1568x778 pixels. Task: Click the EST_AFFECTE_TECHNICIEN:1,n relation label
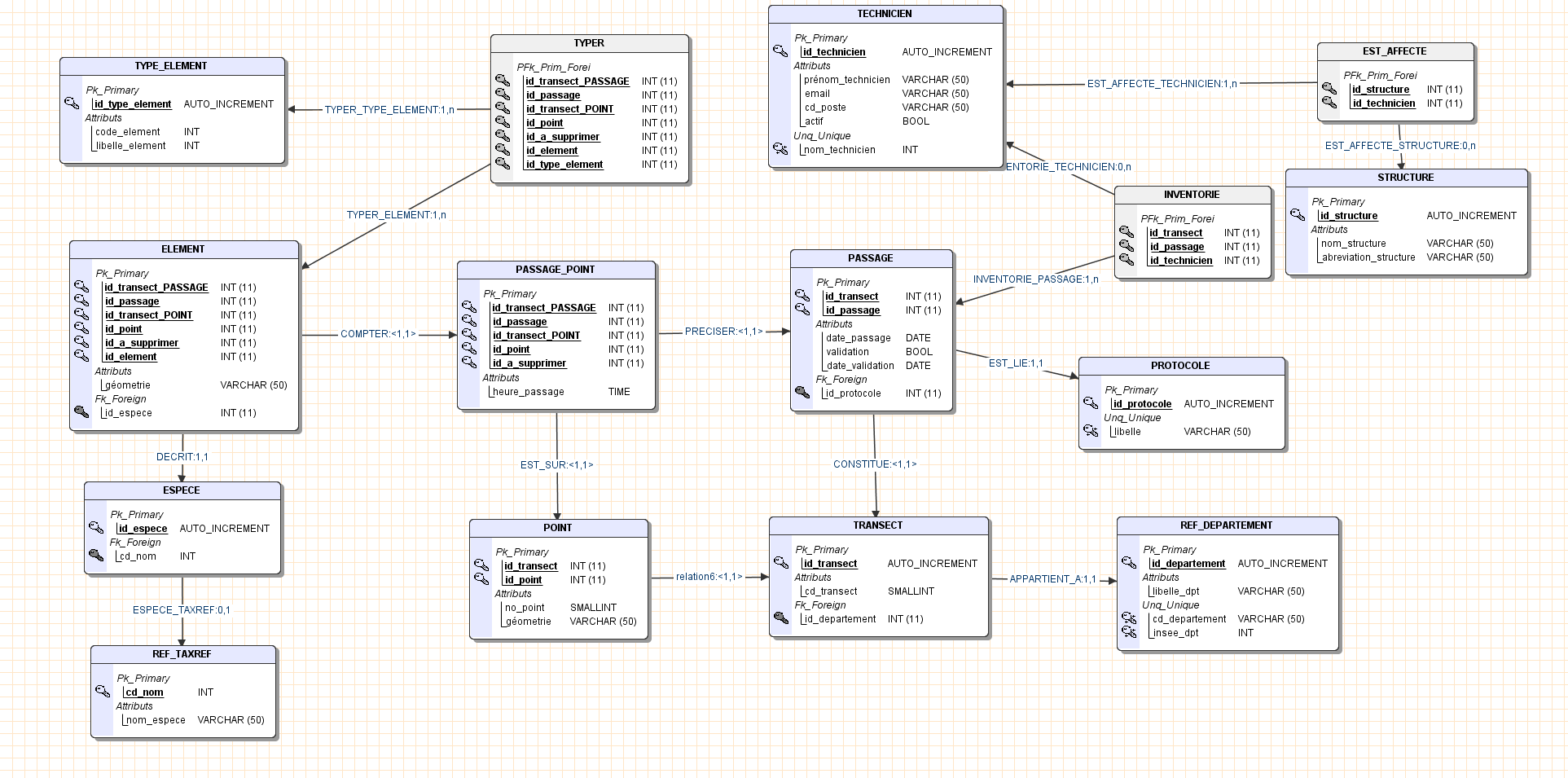[x=1162, y=84]
